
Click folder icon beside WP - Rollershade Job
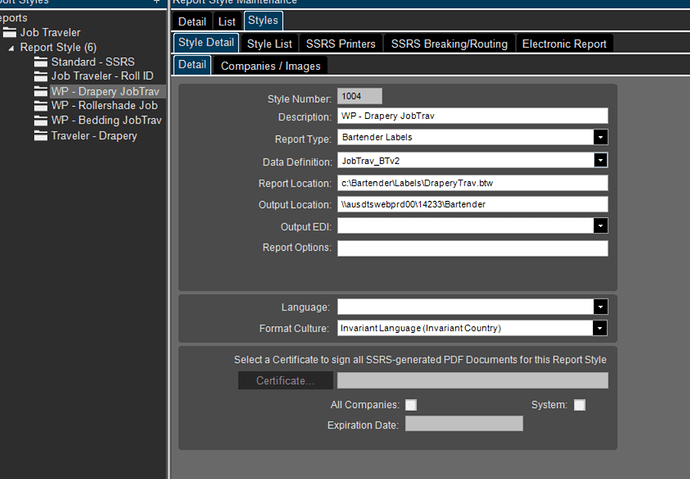pos(40,106)
